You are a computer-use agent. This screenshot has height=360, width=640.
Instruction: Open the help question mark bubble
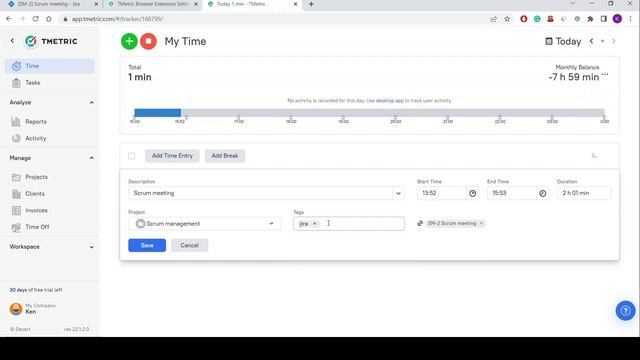tap(625, 311)
